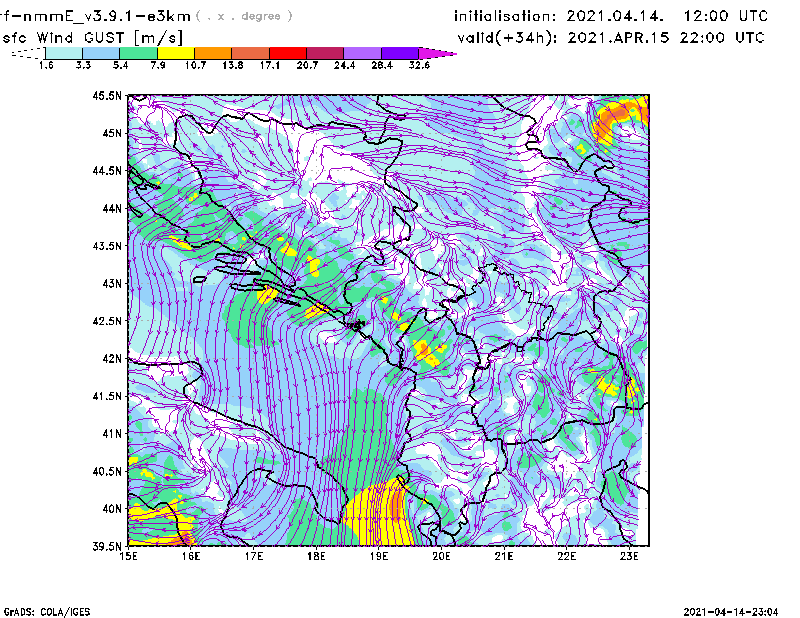The width and height of the screenshot is (800, 618).
Task: Click the legend value '32.6'
Action: (419, 65)
